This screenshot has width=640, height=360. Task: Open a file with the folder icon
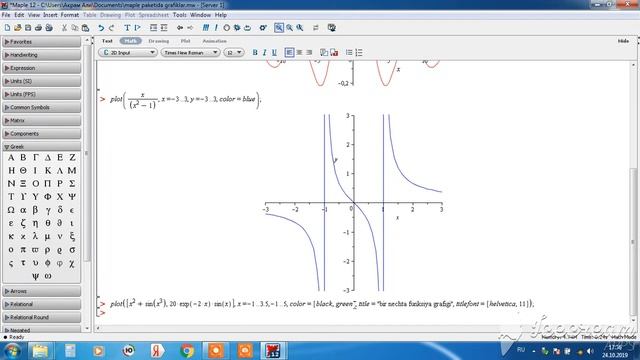tap(18, 28)
